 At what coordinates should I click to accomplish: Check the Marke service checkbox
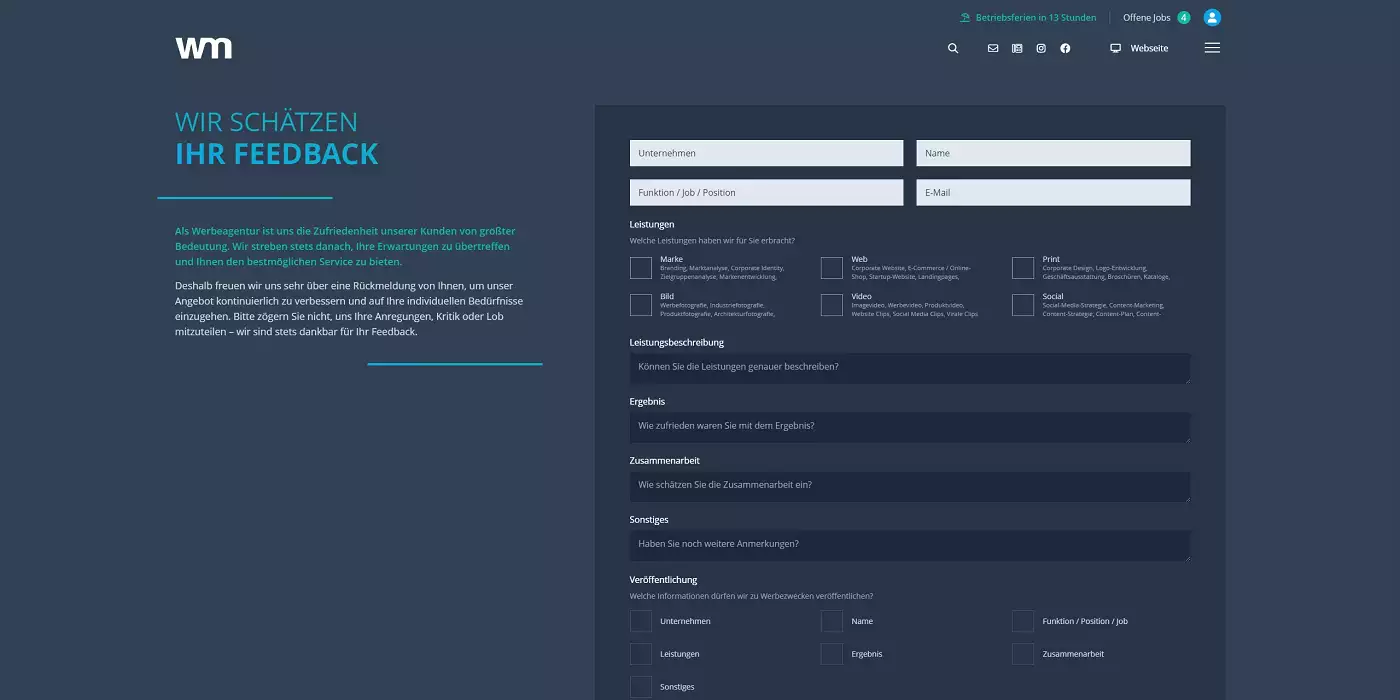[641, 268]
